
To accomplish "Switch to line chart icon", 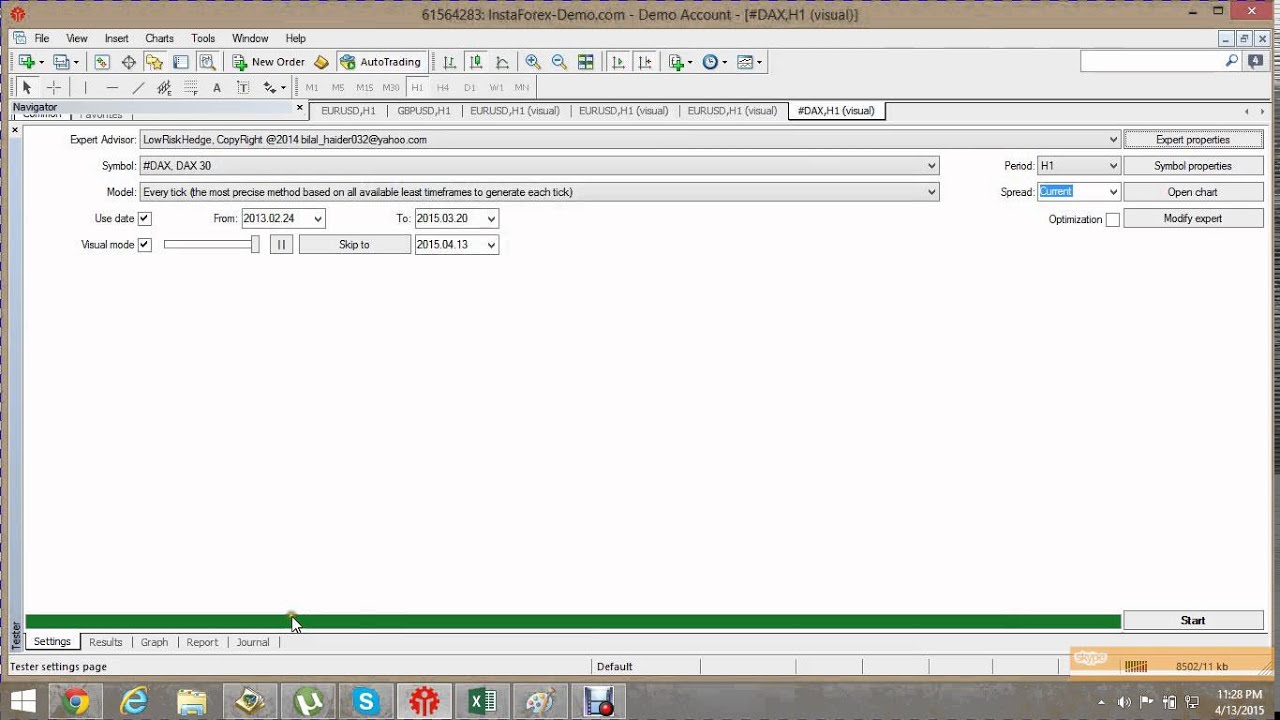I will click(x=502, y=62).
